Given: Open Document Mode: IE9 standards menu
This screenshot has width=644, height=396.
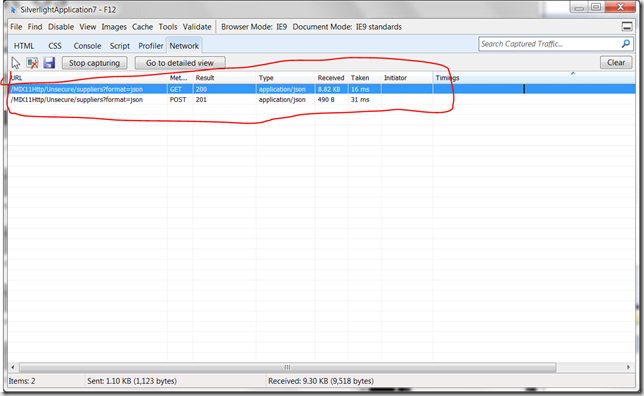Looking at the screenshot, I should 347,27.
